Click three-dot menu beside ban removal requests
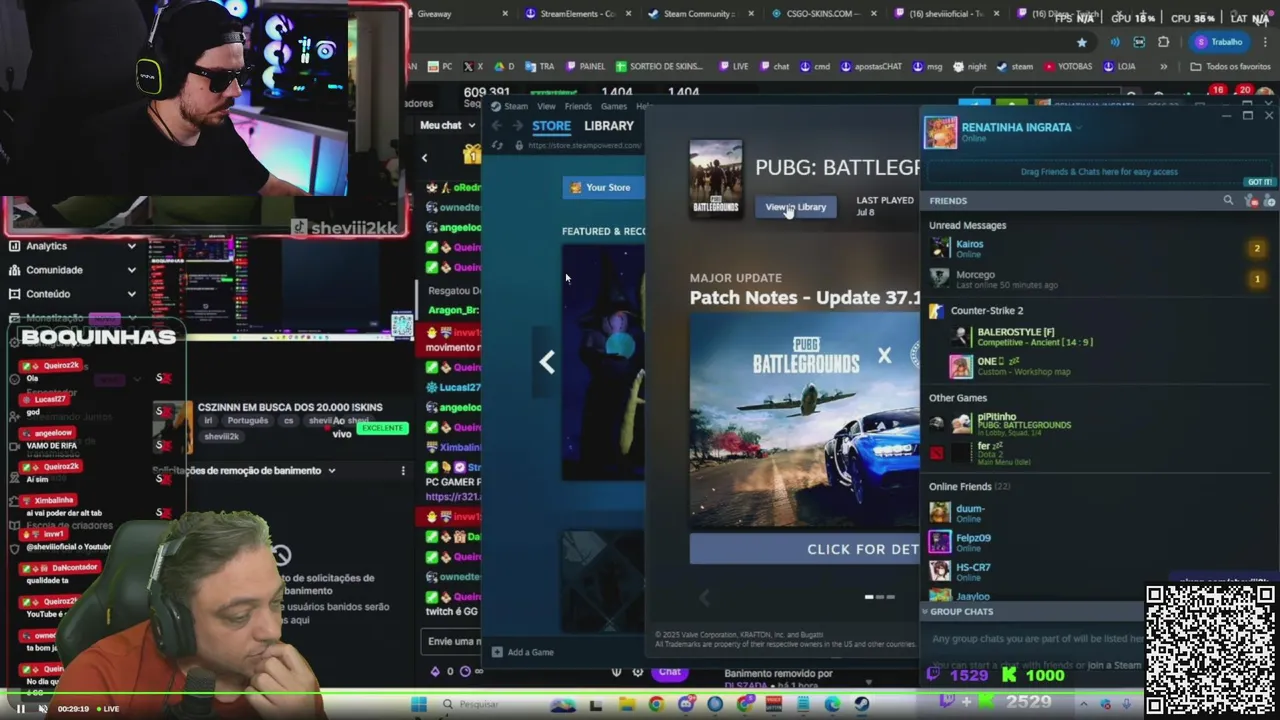The image size is (1280, 720). tap(403, 470)
